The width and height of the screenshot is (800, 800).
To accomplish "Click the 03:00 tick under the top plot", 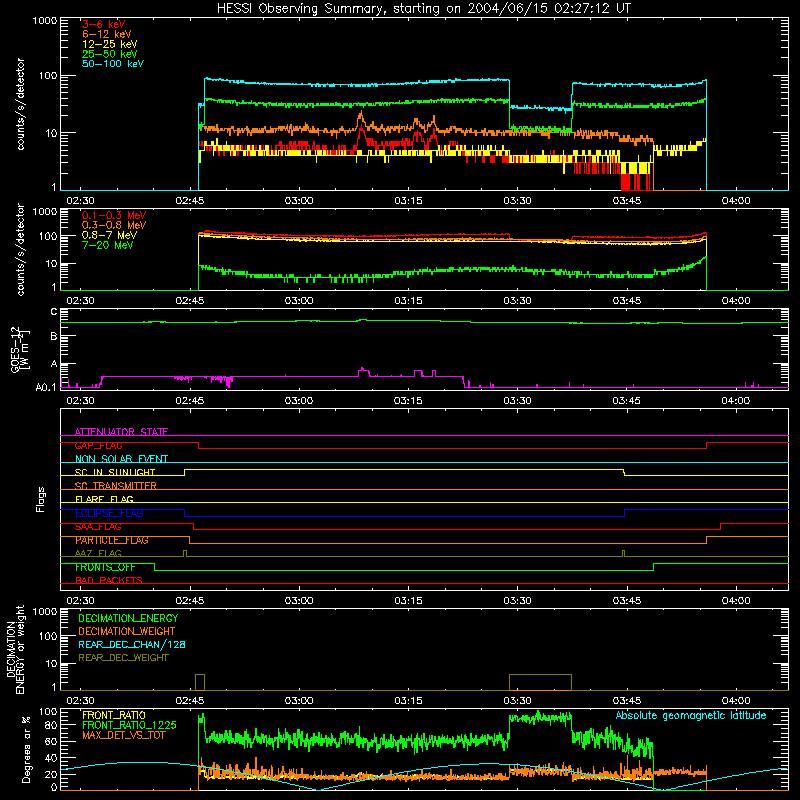I will click(x=299, y=201).
